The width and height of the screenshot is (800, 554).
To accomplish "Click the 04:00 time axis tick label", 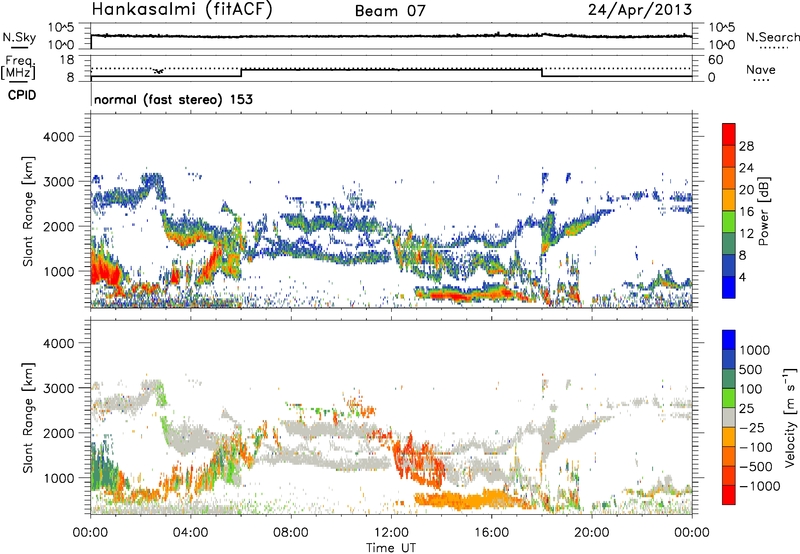I will click(190, 533).
